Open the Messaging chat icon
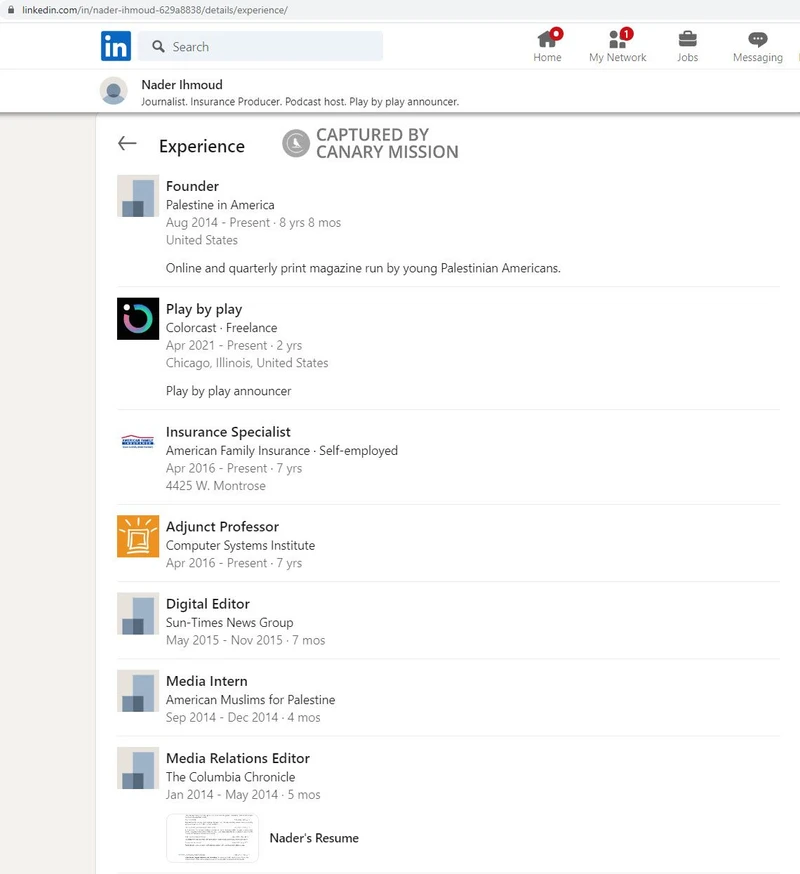Viewport: 800px width, 874px height. point(758,39)
